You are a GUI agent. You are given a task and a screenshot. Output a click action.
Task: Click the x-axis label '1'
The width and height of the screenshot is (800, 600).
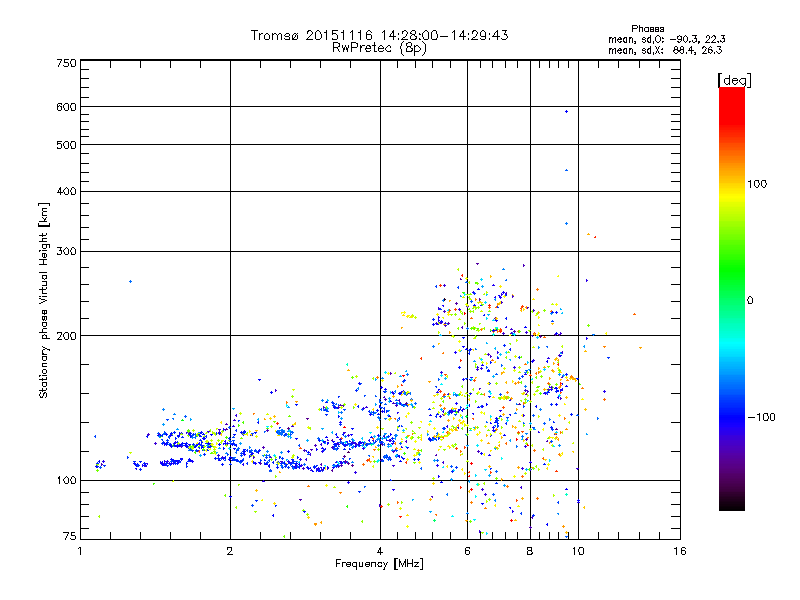point(80,551)
